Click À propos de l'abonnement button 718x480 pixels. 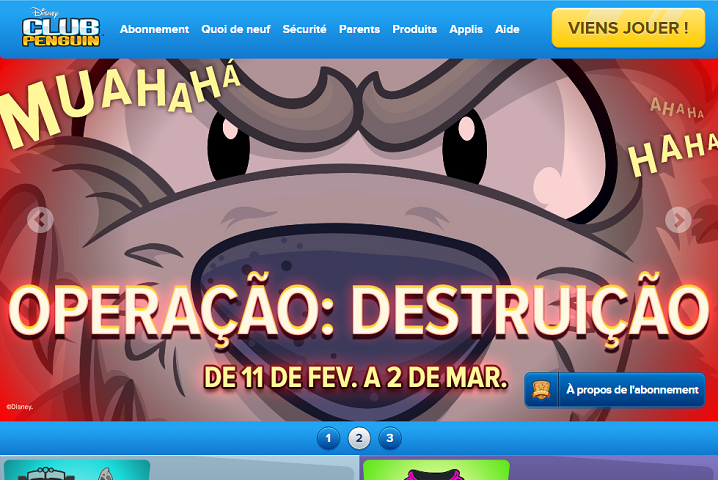click(x=615, y=390)
